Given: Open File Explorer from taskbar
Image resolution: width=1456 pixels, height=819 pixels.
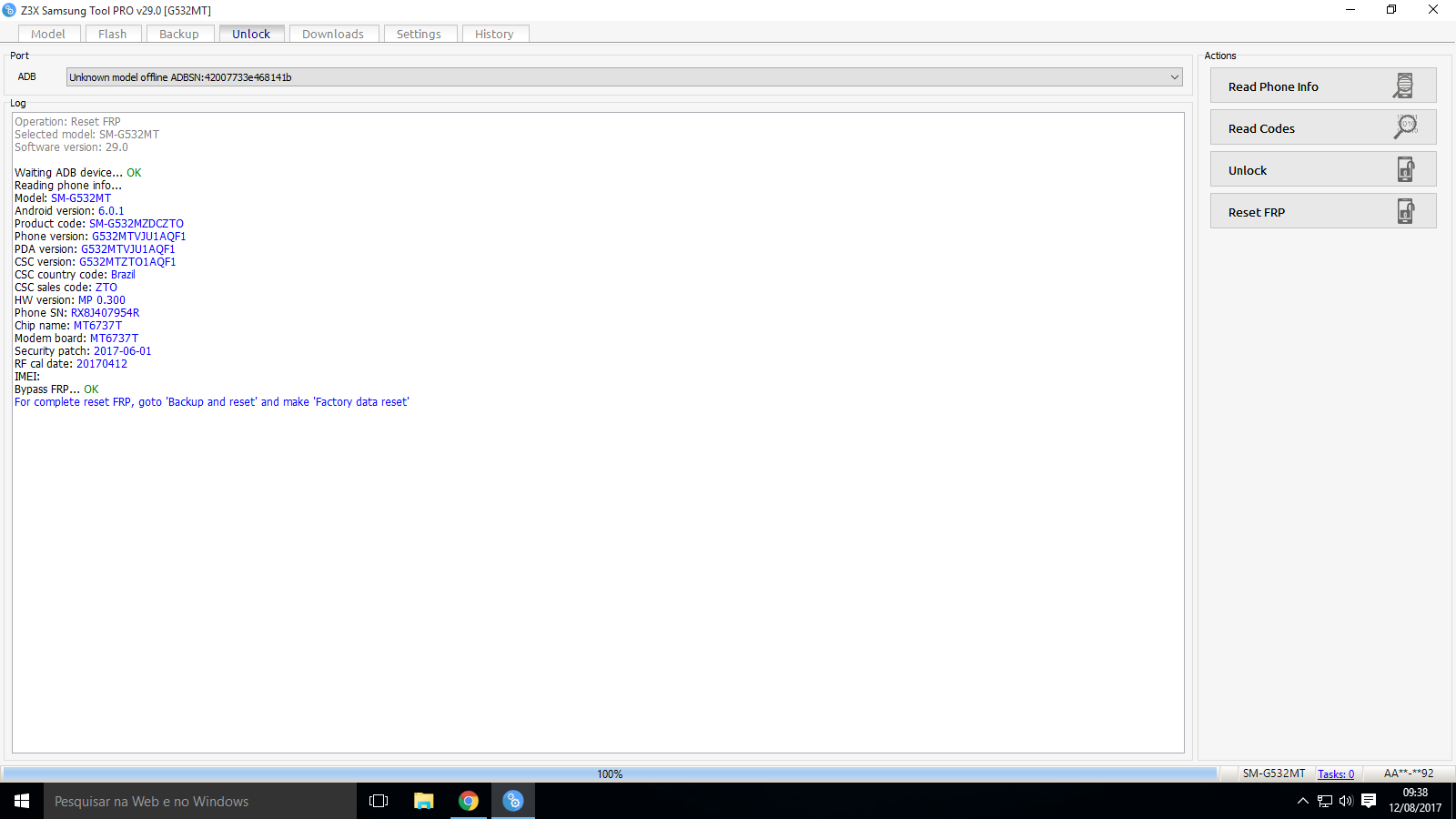Looking at the screenshot, I should [424, 801].
